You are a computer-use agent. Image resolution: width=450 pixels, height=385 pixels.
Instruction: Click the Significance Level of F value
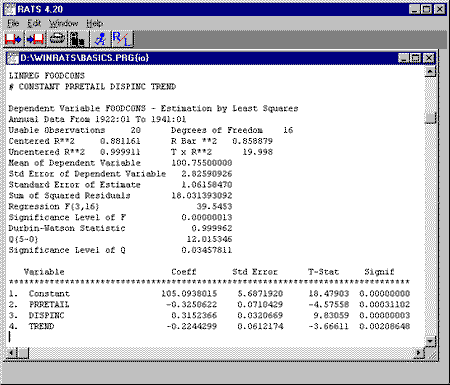point(207,217)
